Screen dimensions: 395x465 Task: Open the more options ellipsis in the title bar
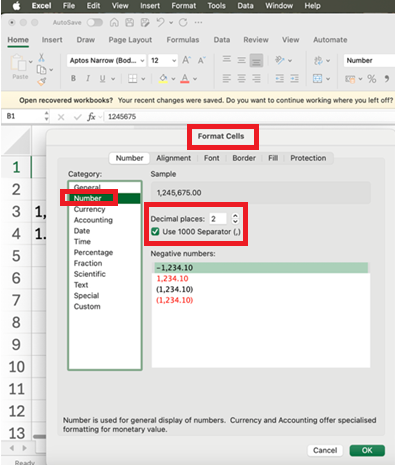[198, 23]
